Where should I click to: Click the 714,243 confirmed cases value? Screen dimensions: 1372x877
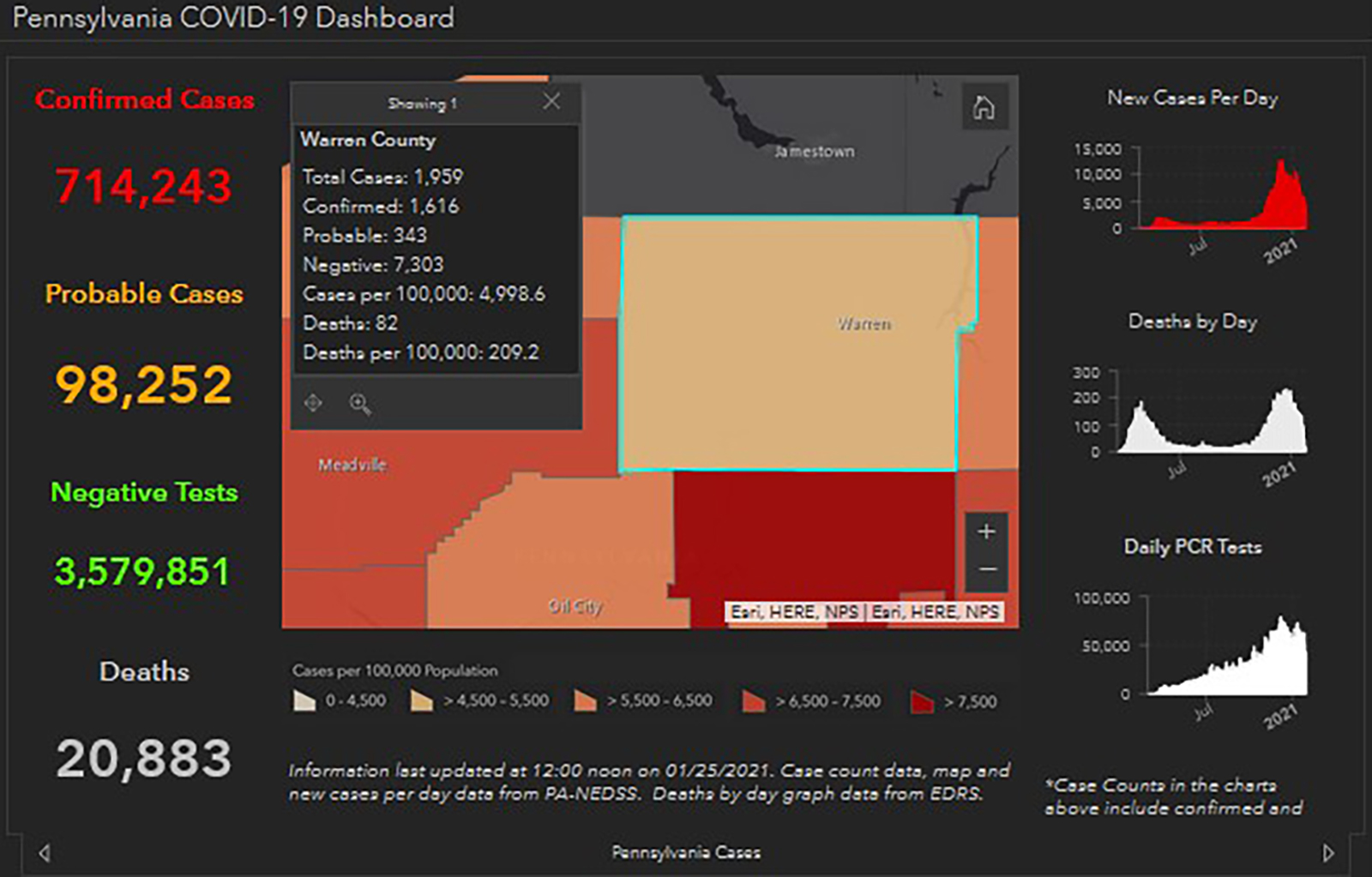(x=144, y=186)
